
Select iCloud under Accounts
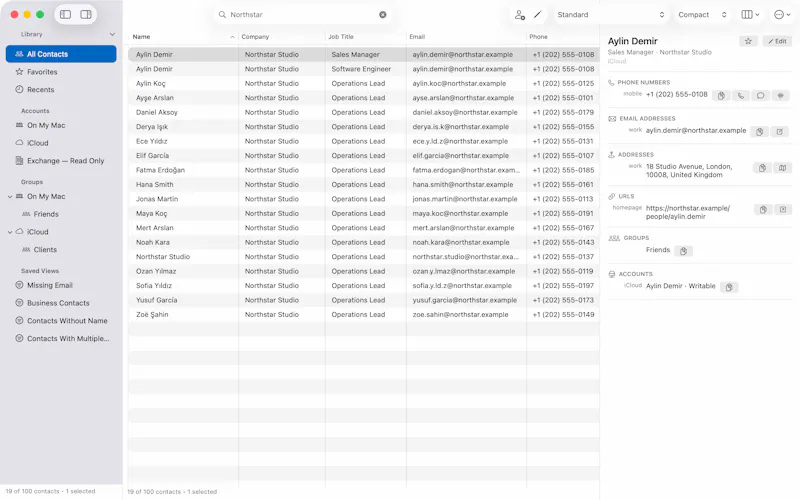pos(61,143)
